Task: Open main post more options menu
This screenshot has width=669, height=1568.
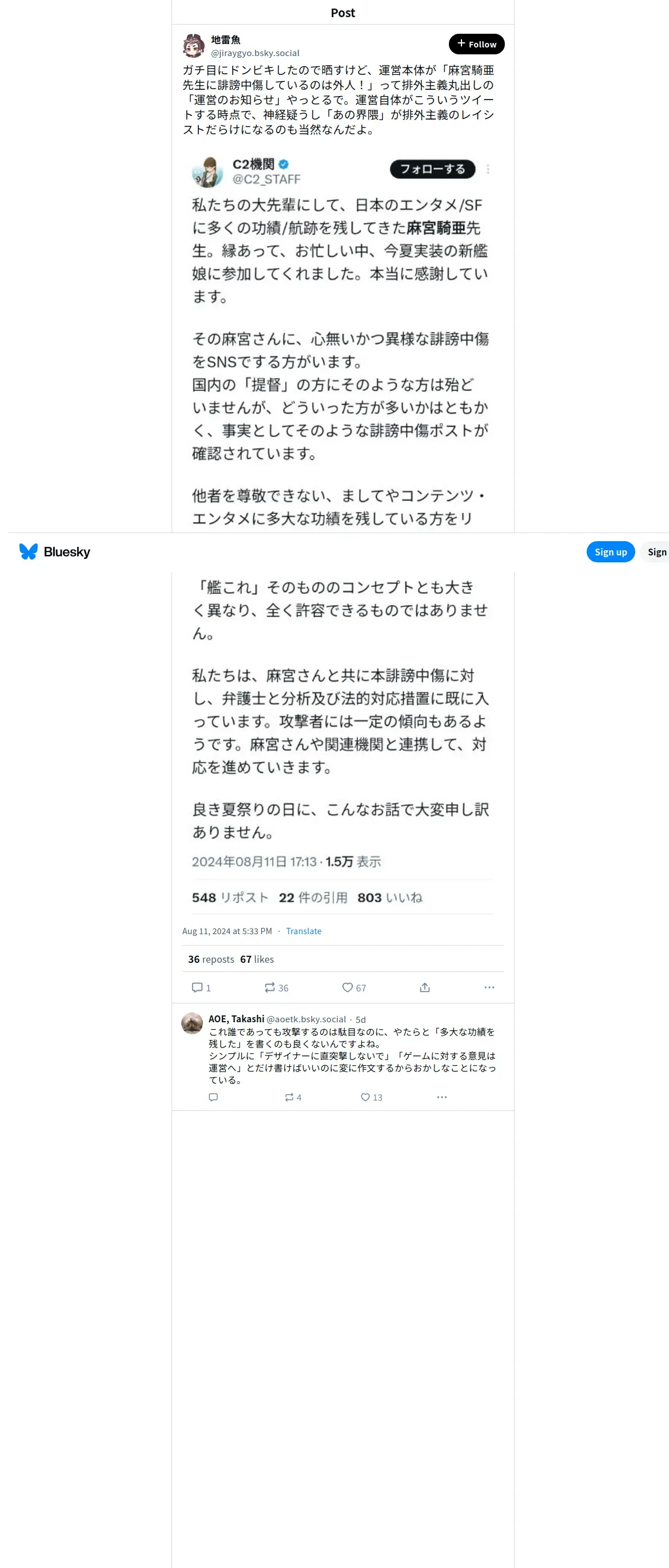Action: point(489,987)
